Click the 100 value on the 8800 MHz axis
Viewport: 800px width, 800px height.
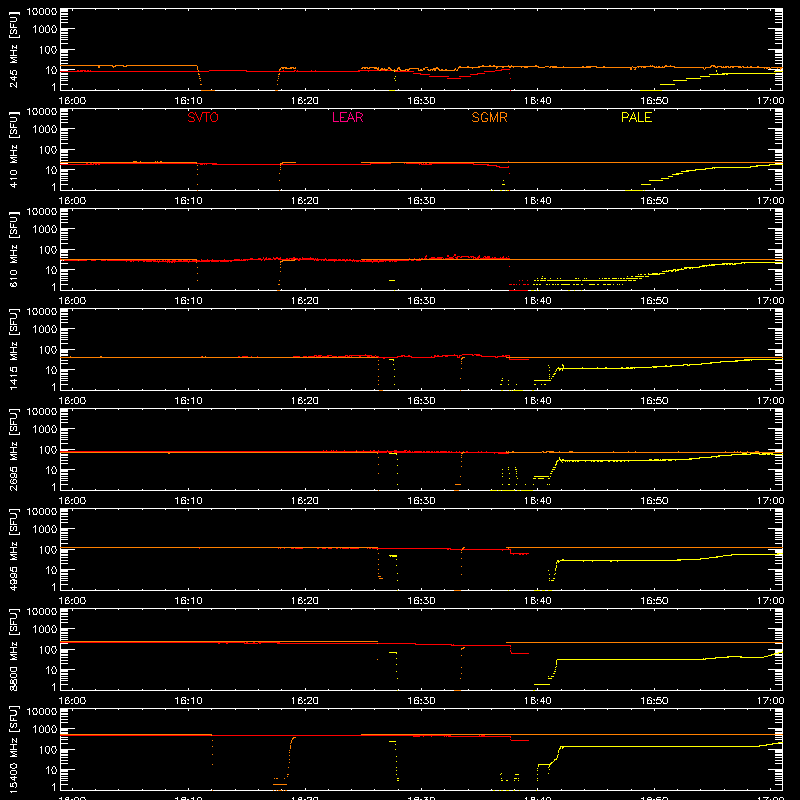coord(48,649)
